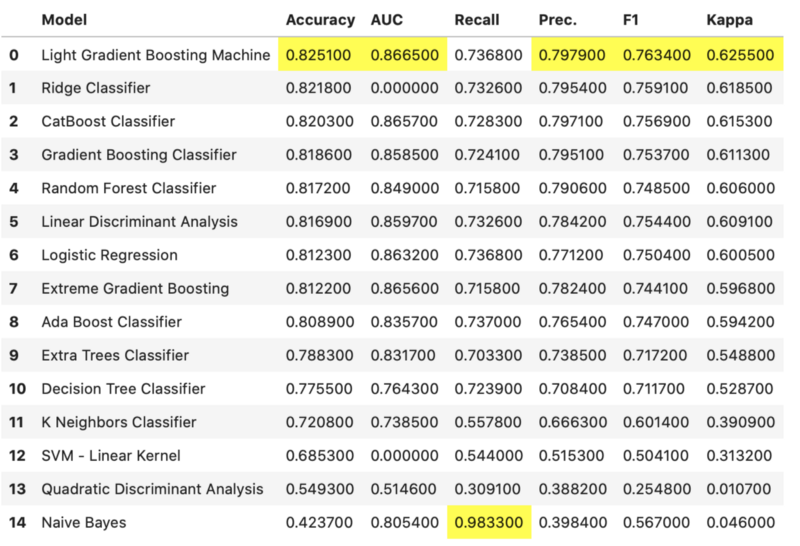Click highlighted AUC value 0.866500
Viewport: 800px width, 546px height.
tap(403, 55)
